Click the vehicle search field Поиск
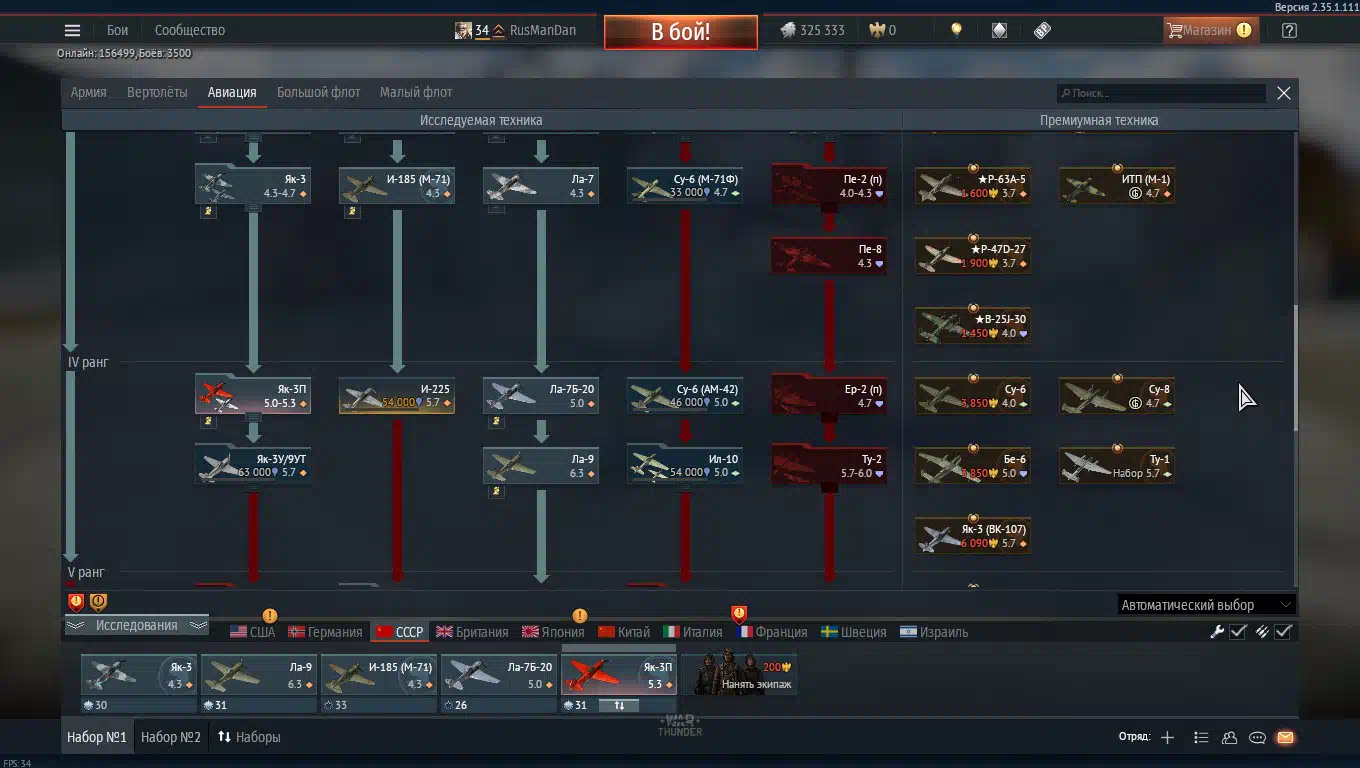The width and height of the screenshot is (1360, 768). [1161, 93]
